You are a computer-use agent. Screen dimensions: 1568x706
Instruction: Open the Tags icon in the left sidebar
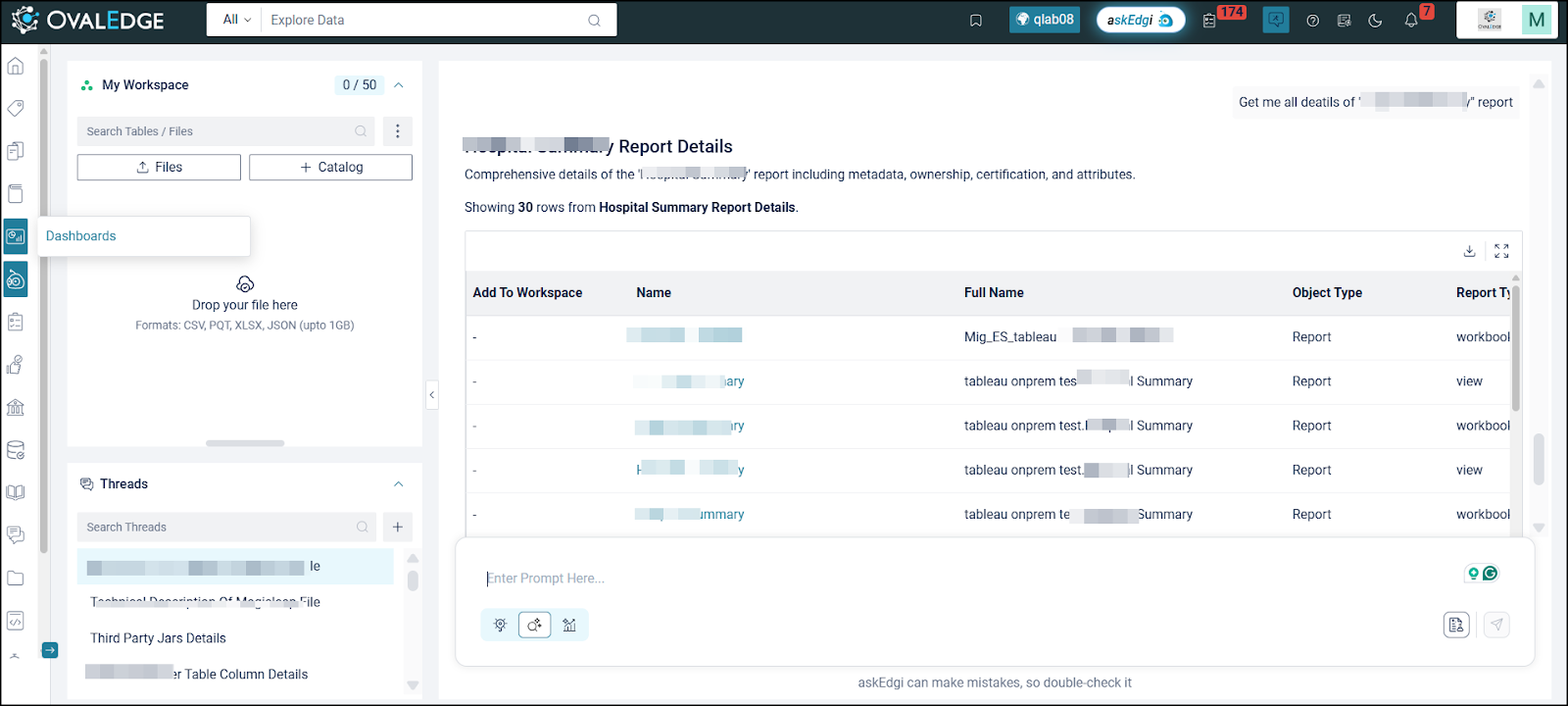click(x=16, y=108)
